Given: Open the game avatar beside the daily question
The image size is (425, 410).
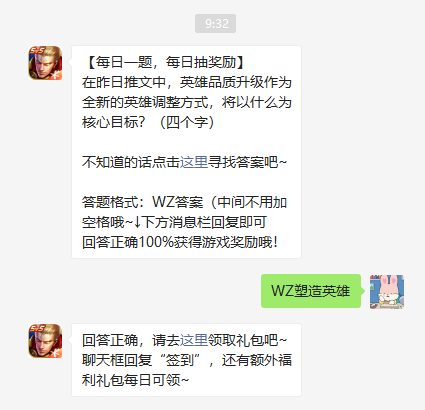Looking at the screenshot, I should (x=45, y=63).
